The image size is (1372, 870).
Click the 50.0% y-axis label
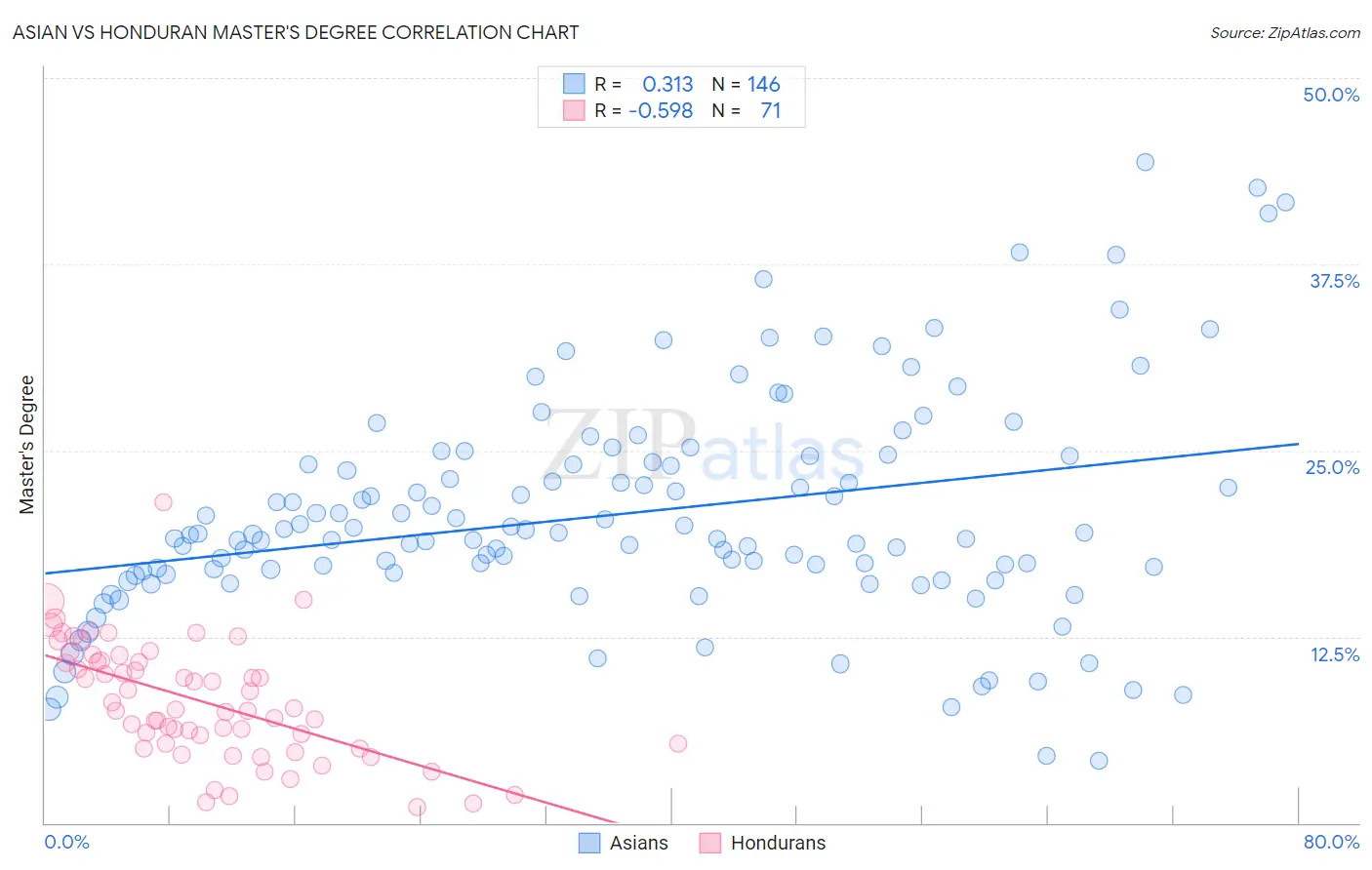(1331, 95)
